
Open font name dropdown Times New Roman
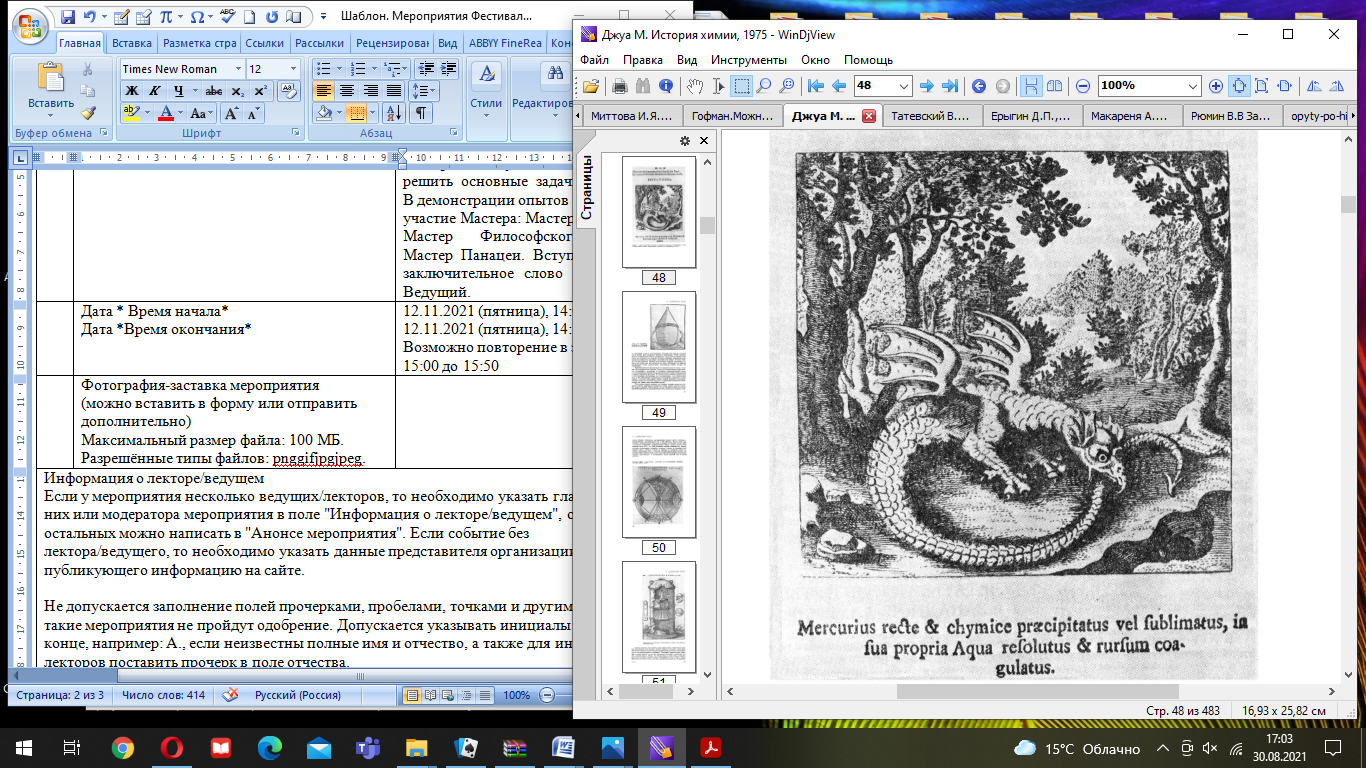238,68
